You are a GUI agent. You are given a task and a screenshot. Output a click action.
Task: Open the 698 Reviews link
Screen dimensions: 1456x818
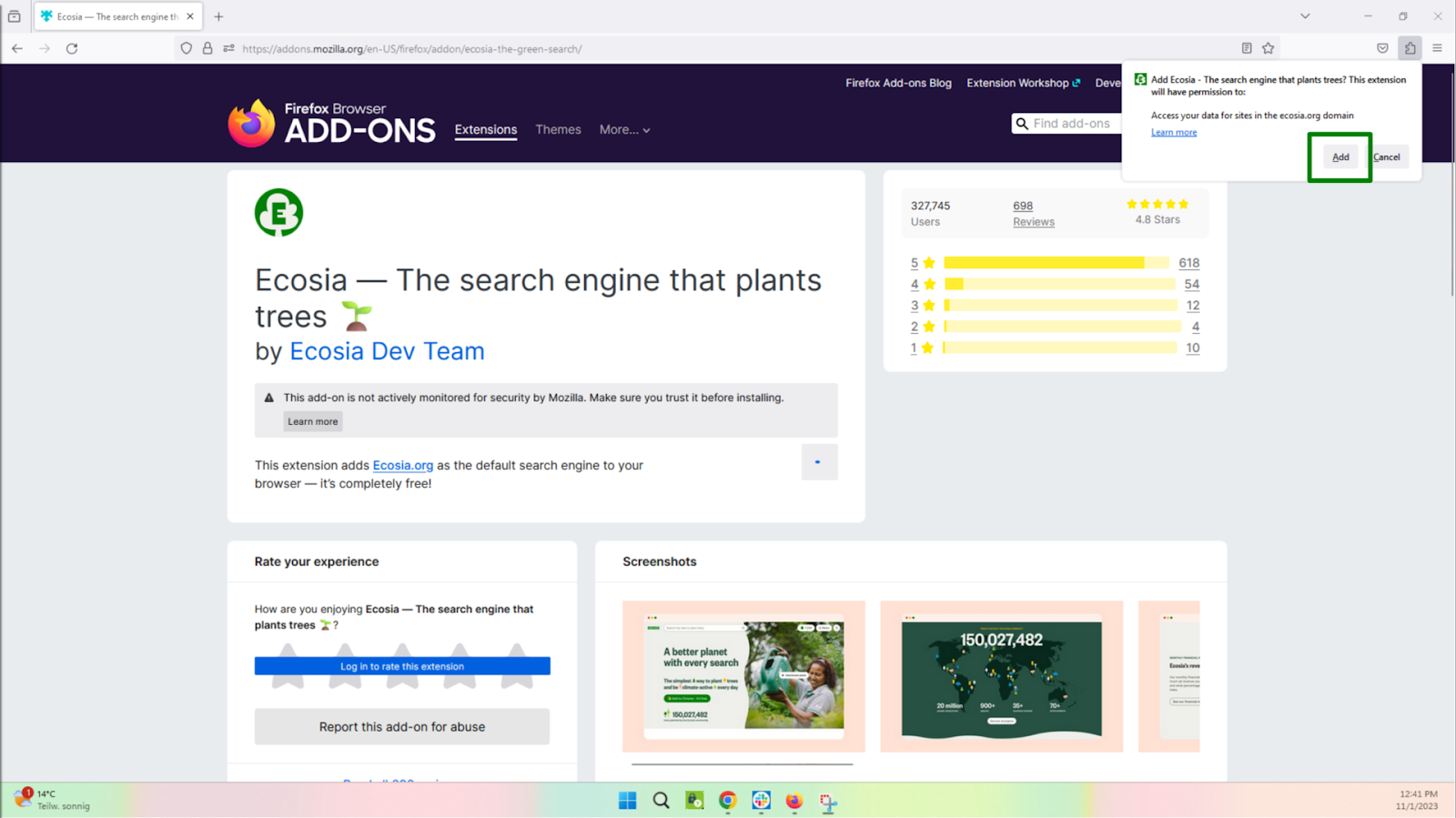click(1033, 214)
